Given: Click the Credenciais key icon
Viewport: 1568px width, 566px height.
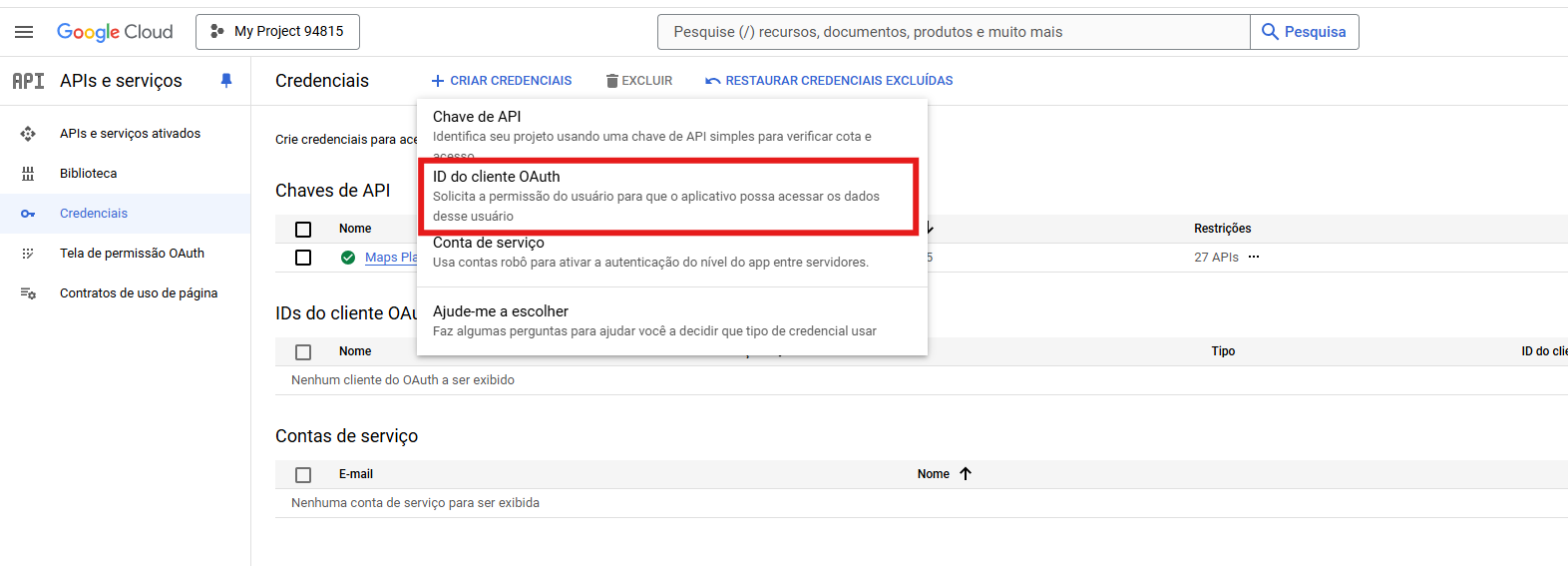Looking at the screenshot, I should [x=28, y=214].
